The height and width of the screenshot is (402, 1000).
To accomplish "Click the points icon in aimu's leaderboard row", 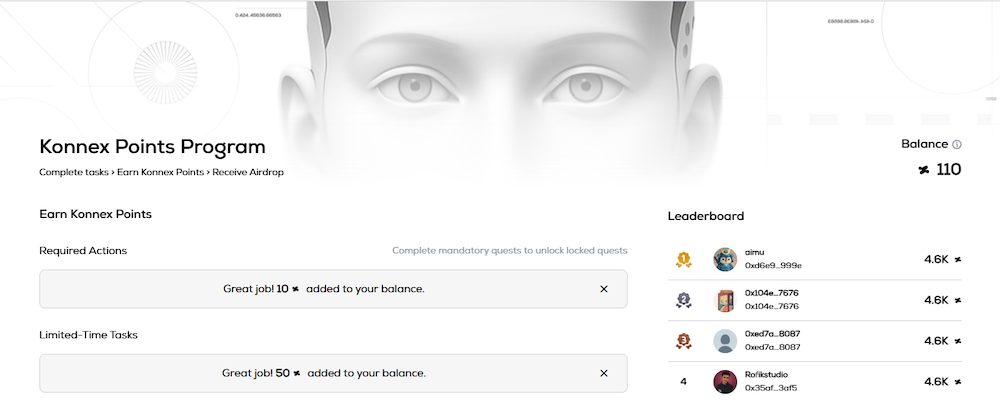I will coord(958,259).
